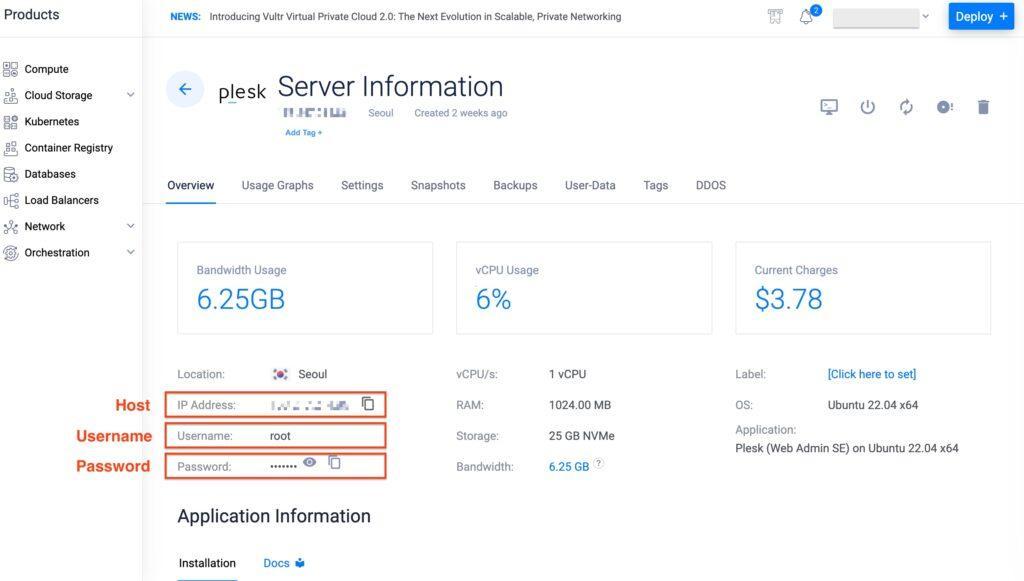The width and height of the screenshot is (1024, 581).
Task: Click the Docs book icon
Action: pyautogui.click(x=300, y=563)
